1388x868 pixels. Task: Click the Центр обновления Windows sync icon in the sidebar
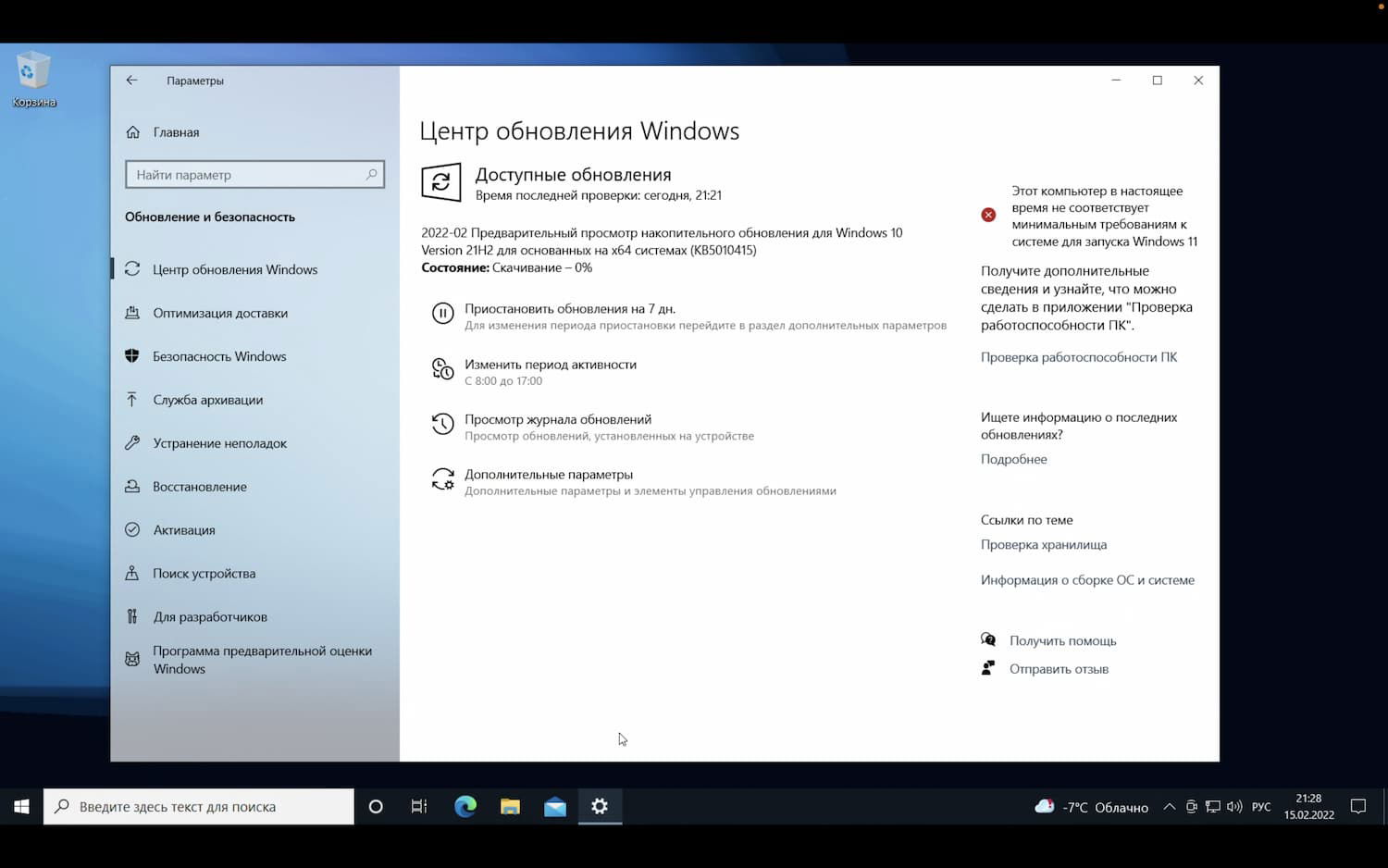click(x=132, y=269)
